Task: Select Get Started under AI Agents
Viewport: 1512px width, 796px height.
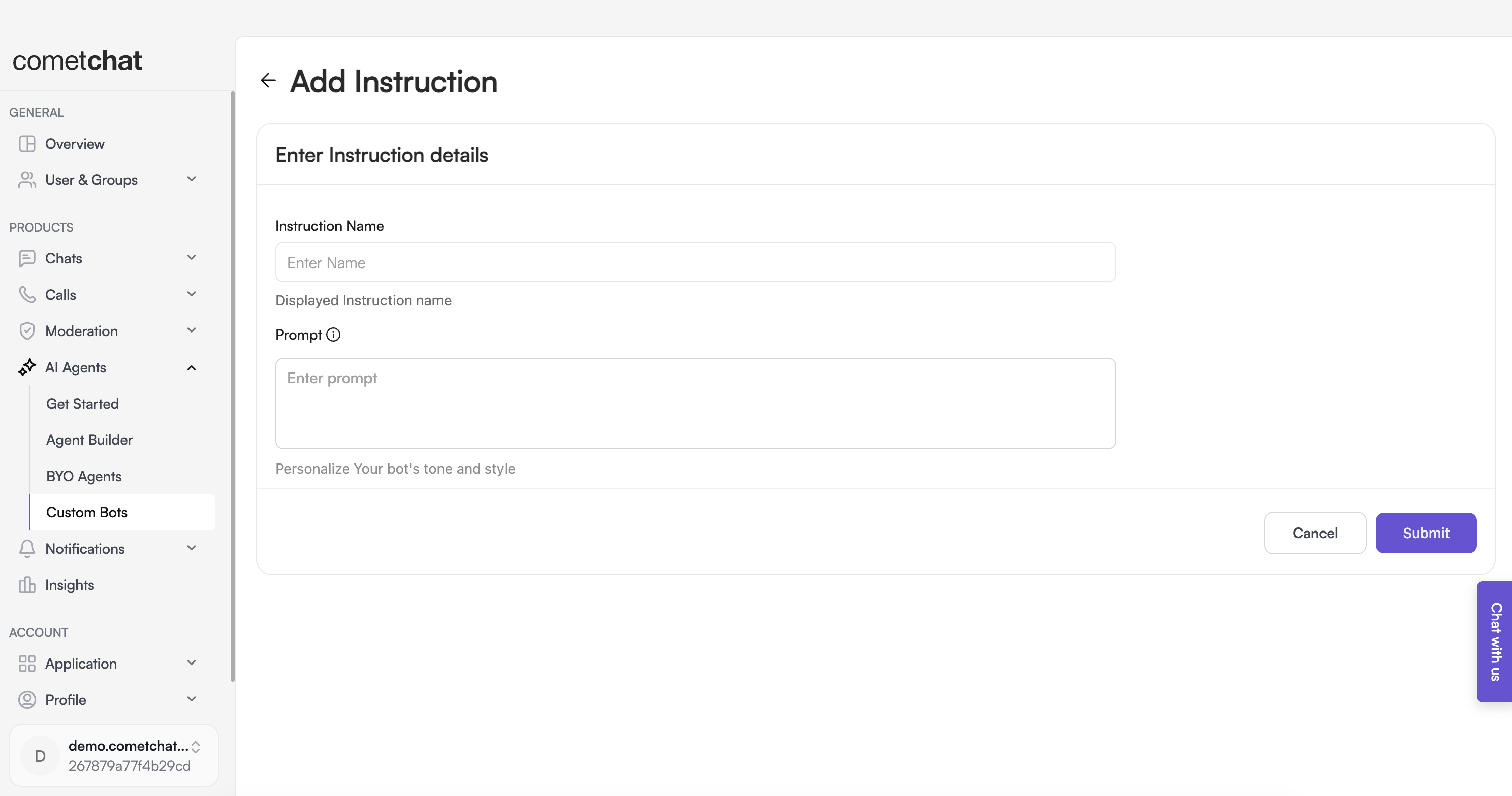Action: click(82, 404)
